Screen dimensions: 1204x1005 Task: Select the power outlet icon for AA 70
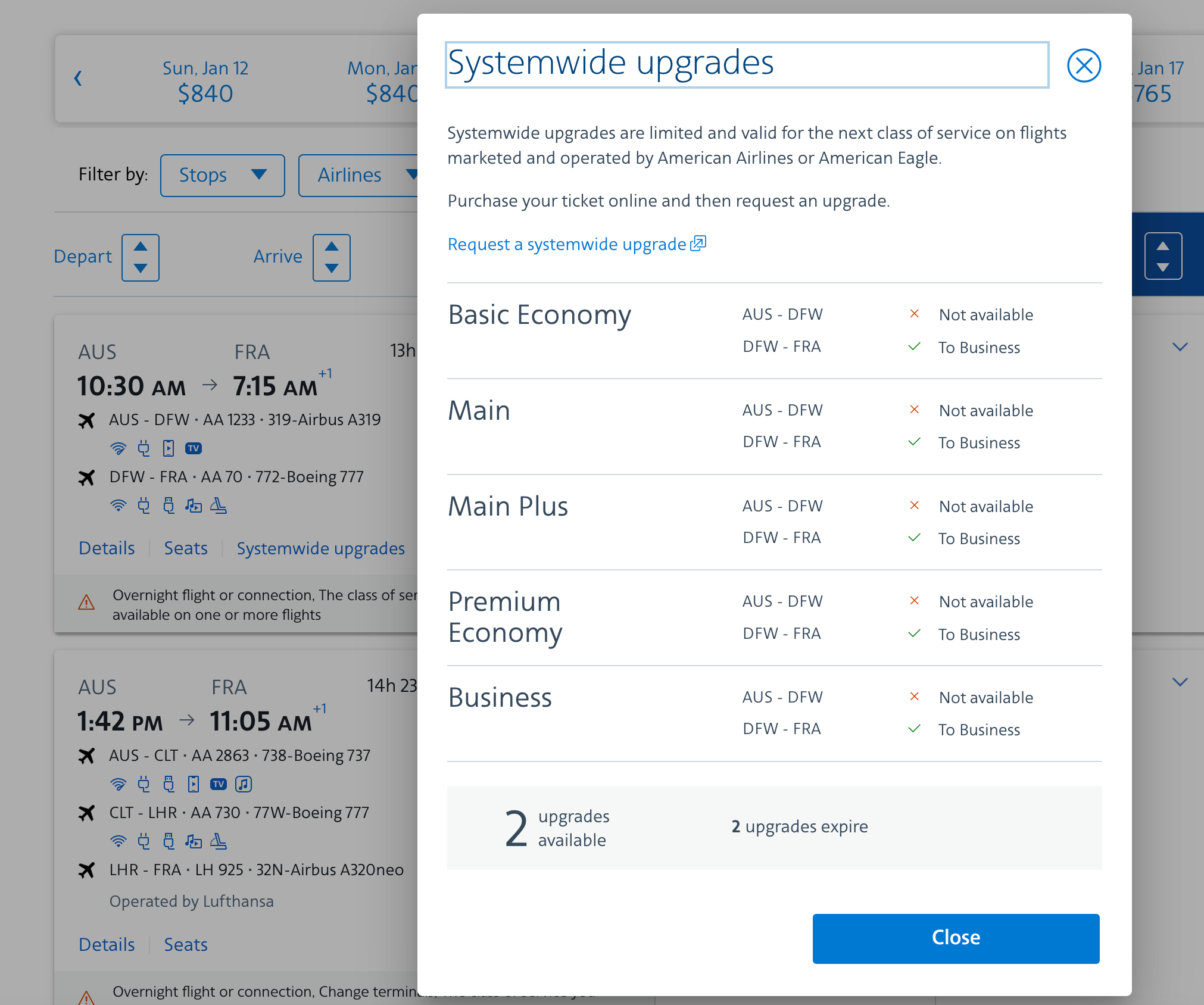coord(144,505)
